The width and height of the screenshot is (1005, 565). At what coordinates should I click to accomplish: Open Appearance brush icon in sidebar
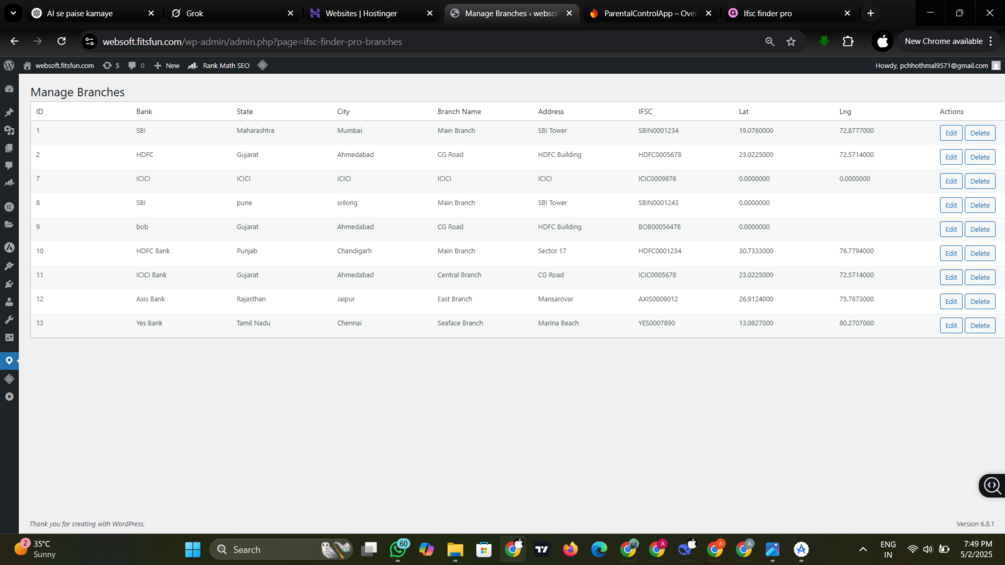9,266
